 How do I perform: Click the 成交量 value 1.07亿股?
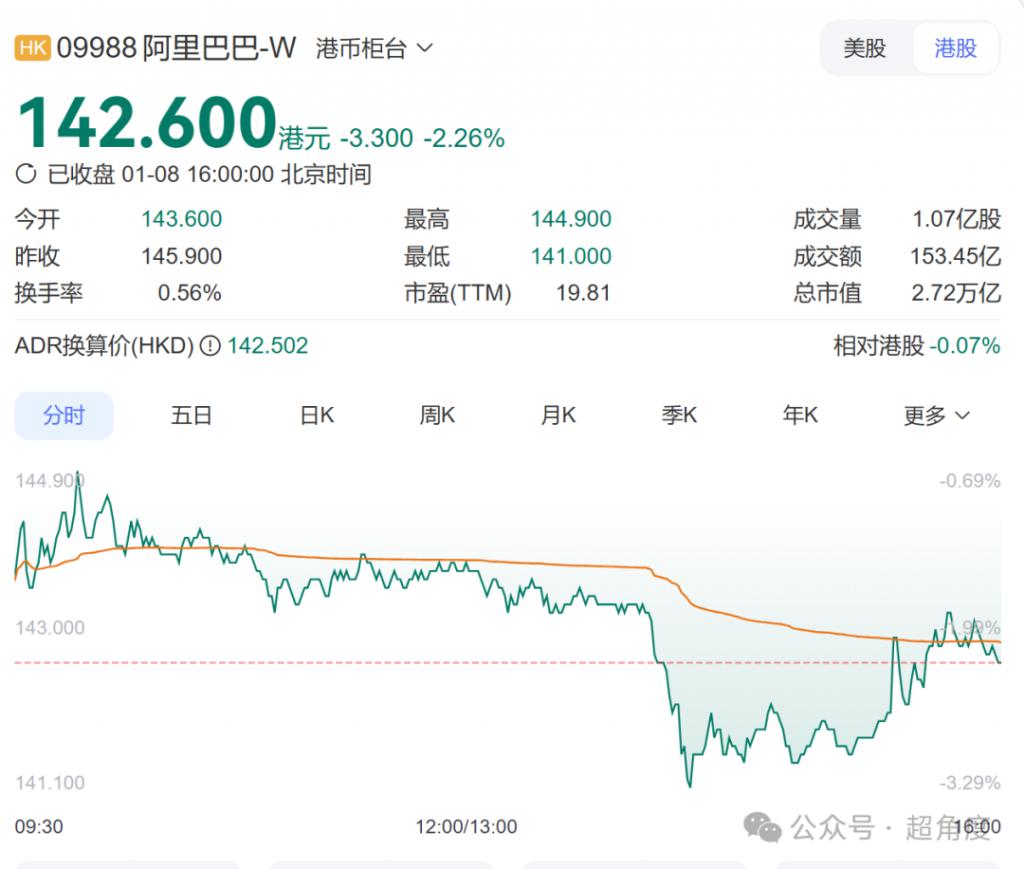(956, 219)
